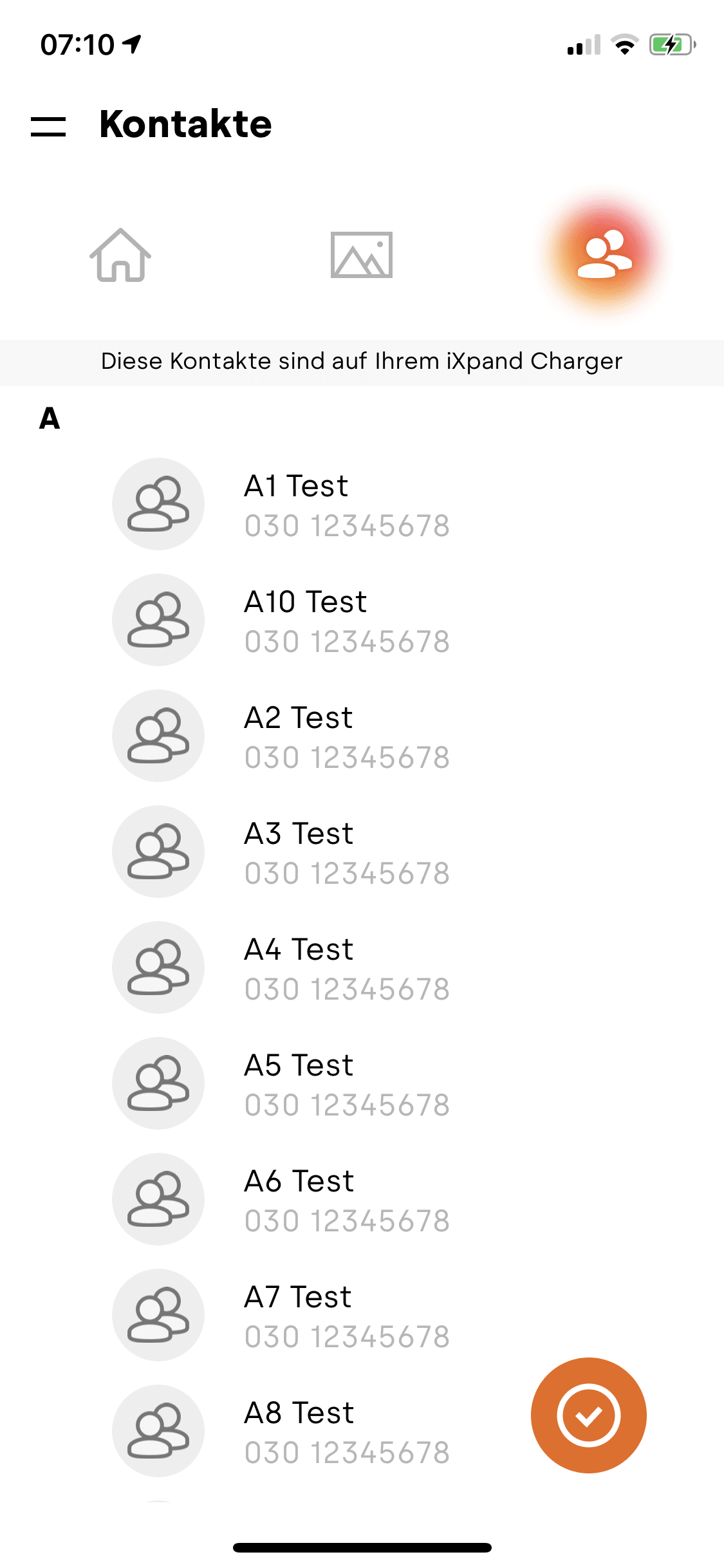Select the Contacts tab icon

(x=604, y=254)
